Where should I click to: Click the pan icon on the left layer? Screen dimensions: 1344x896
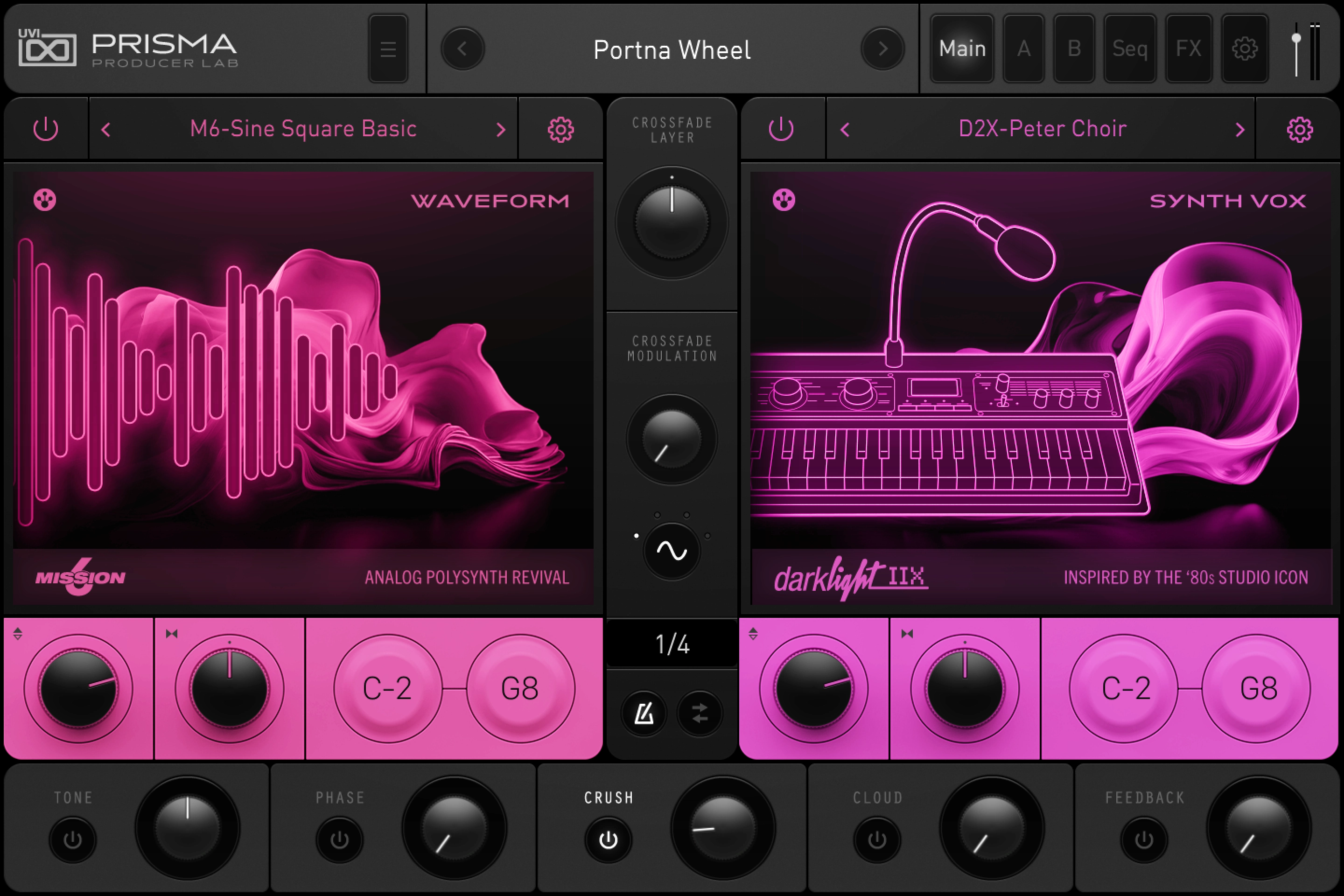171,633
